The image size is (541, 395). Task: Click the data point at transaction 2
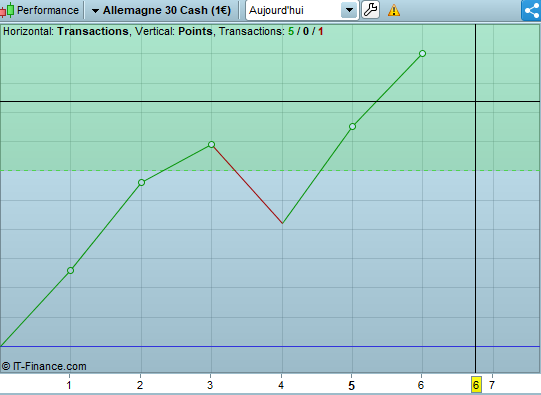pos(141,182)
